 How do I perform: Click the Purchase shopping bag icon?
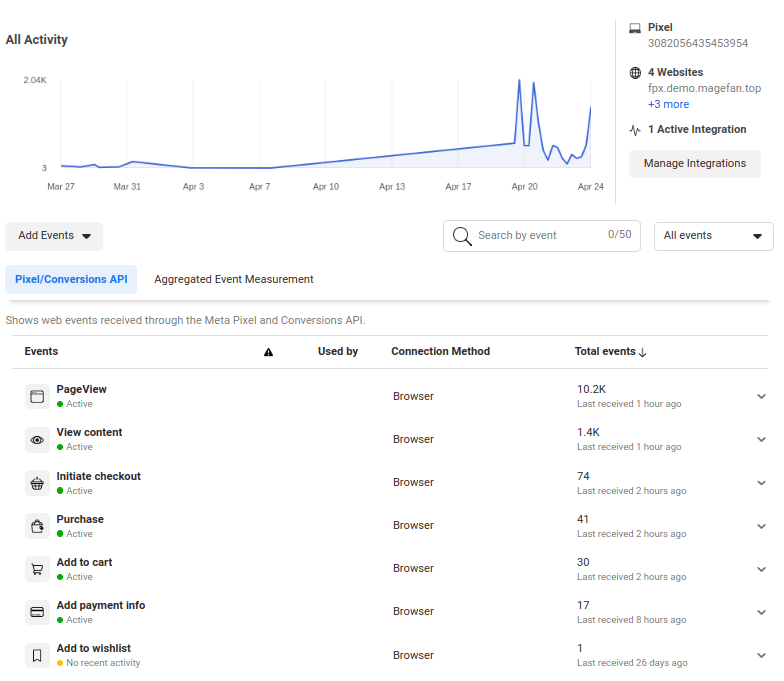click(37, 526)
